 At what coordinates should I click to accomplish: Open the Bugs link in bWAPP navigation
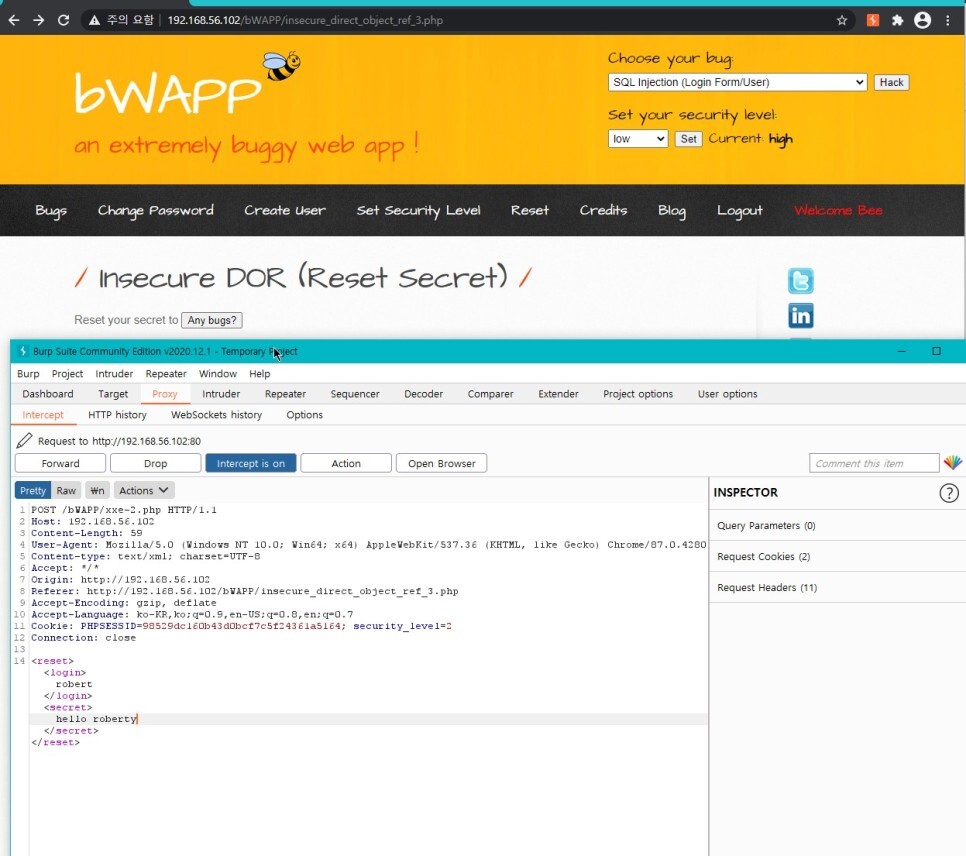(x=51, y=211)
